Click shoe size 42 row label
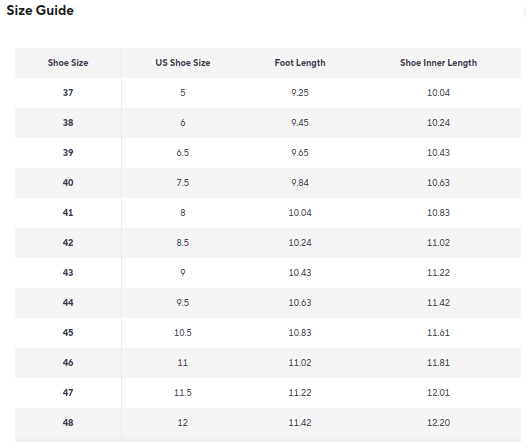This screenshot has width=526, height=442. 68,243
